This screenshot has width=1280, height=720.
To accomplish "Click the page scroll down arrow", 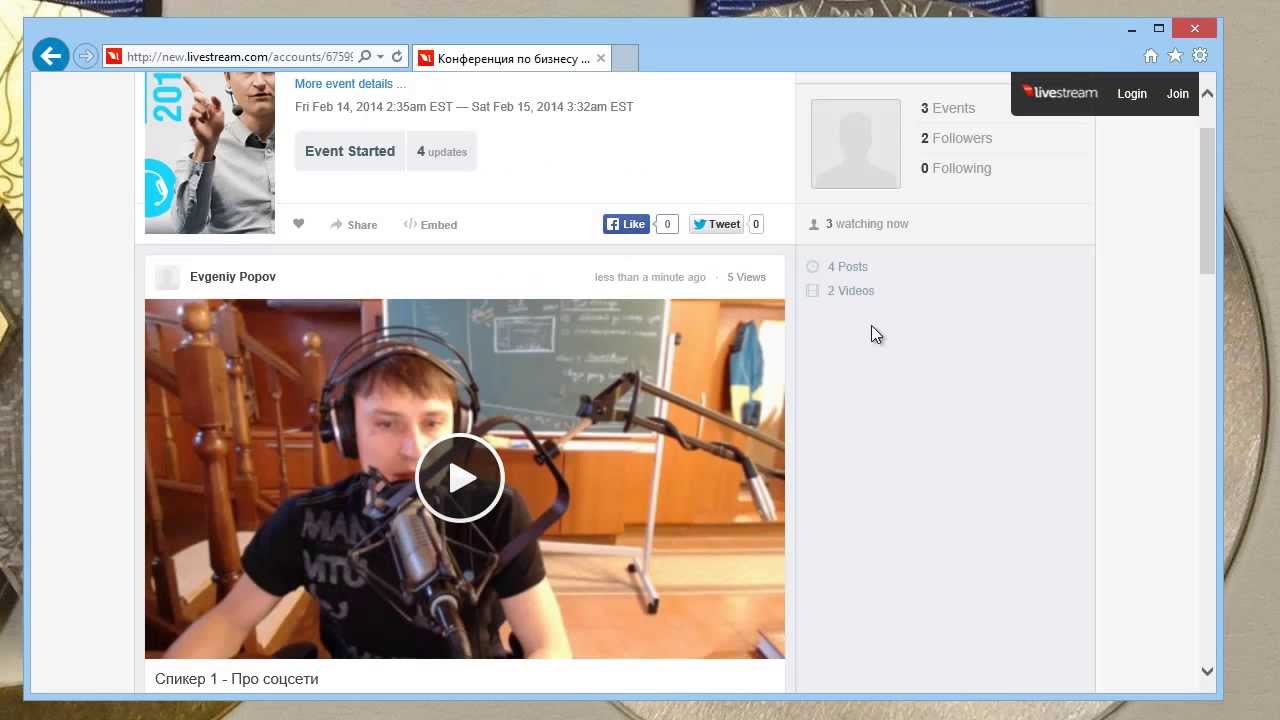I will tap(1207, 671).
